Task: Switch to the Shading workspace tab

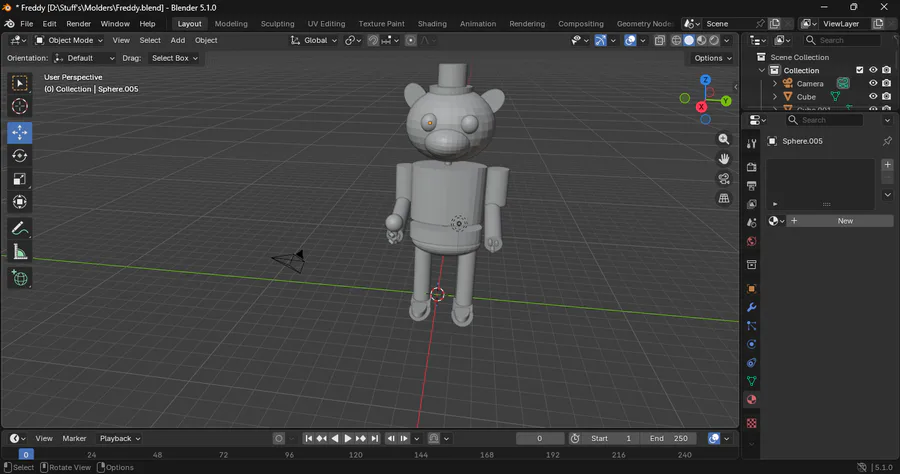Action: pyautogui.click(x=432, y=24)
